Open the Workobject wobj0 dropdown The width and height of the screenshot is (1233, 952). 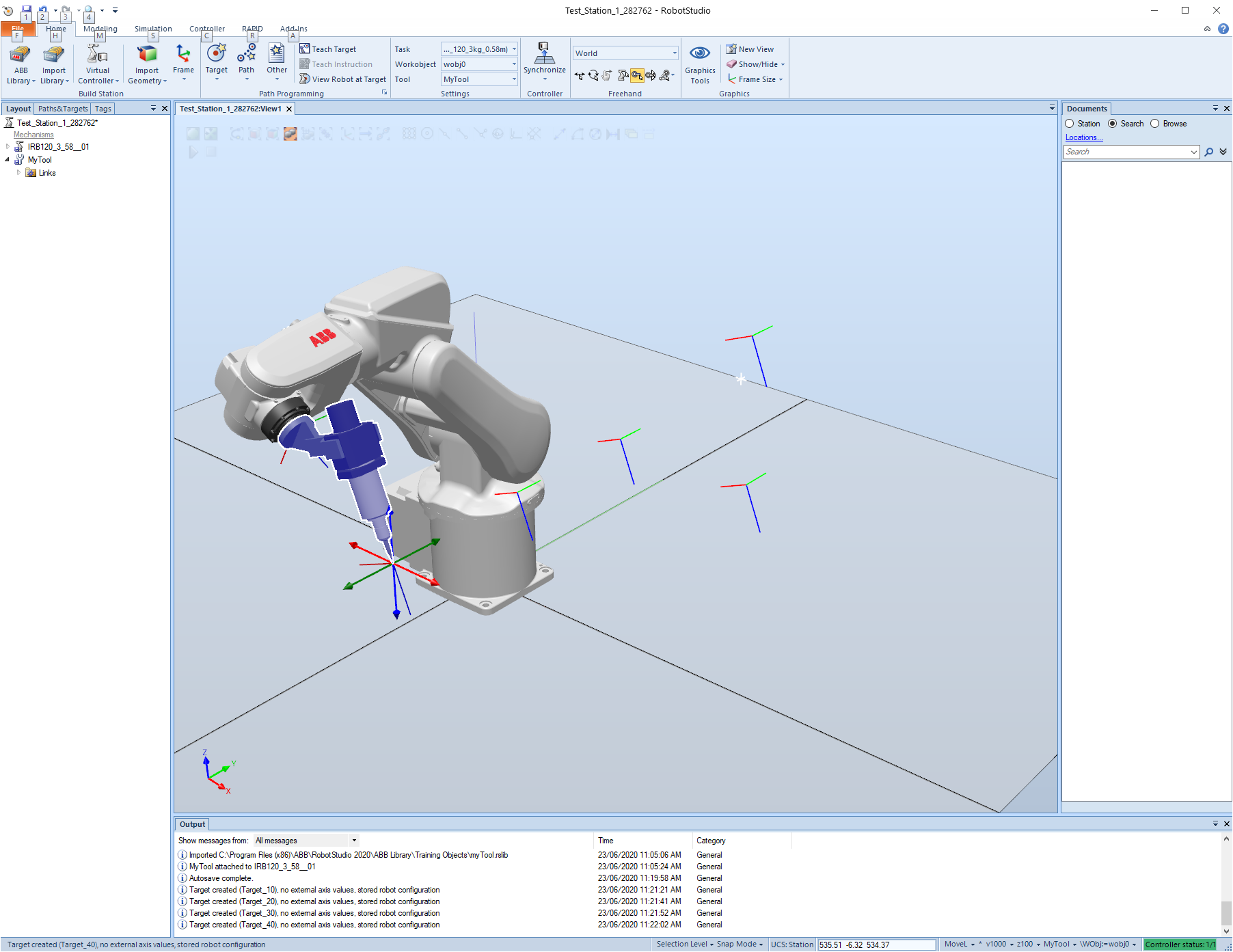point(514,64)
